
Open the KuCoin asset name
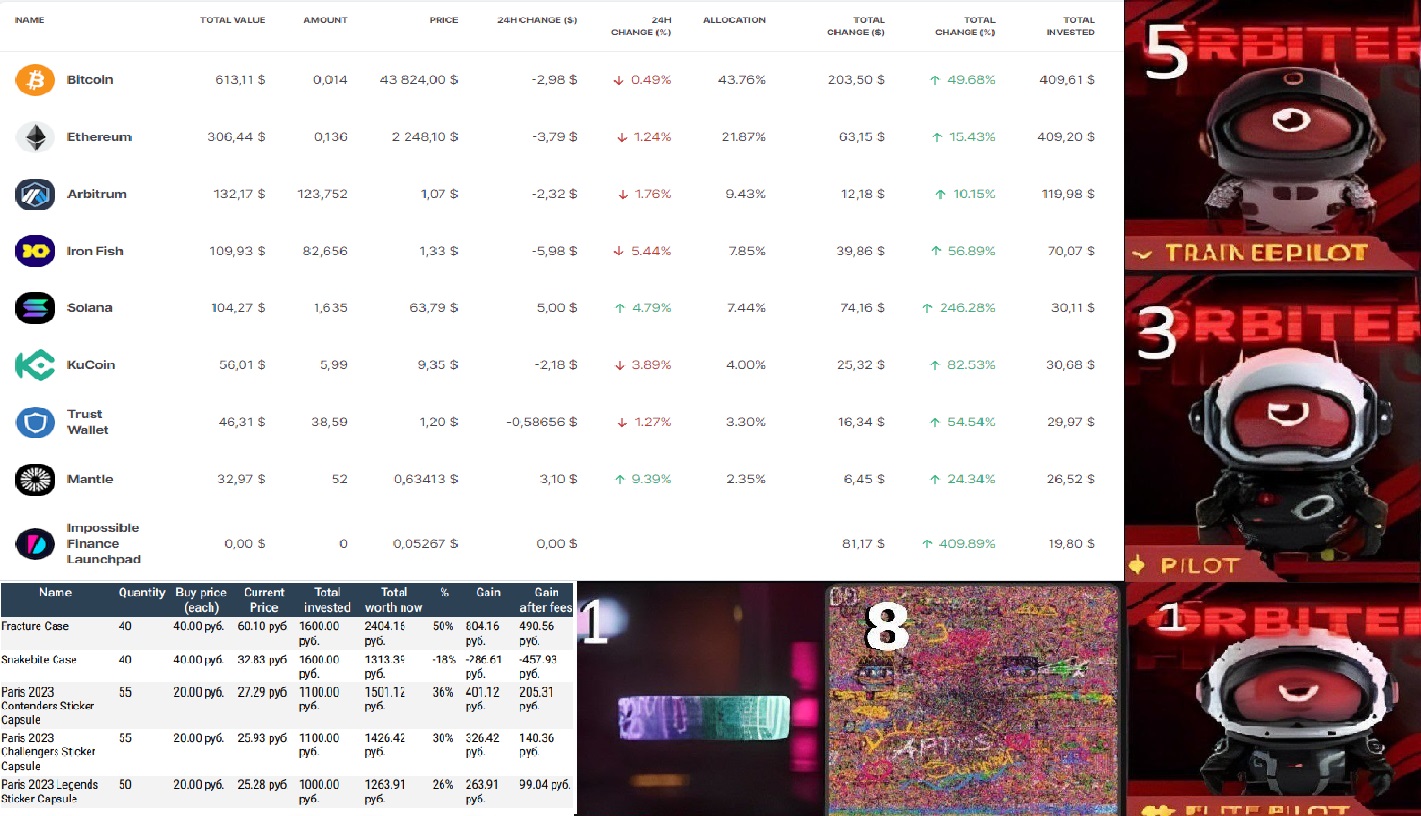point(91,365)
